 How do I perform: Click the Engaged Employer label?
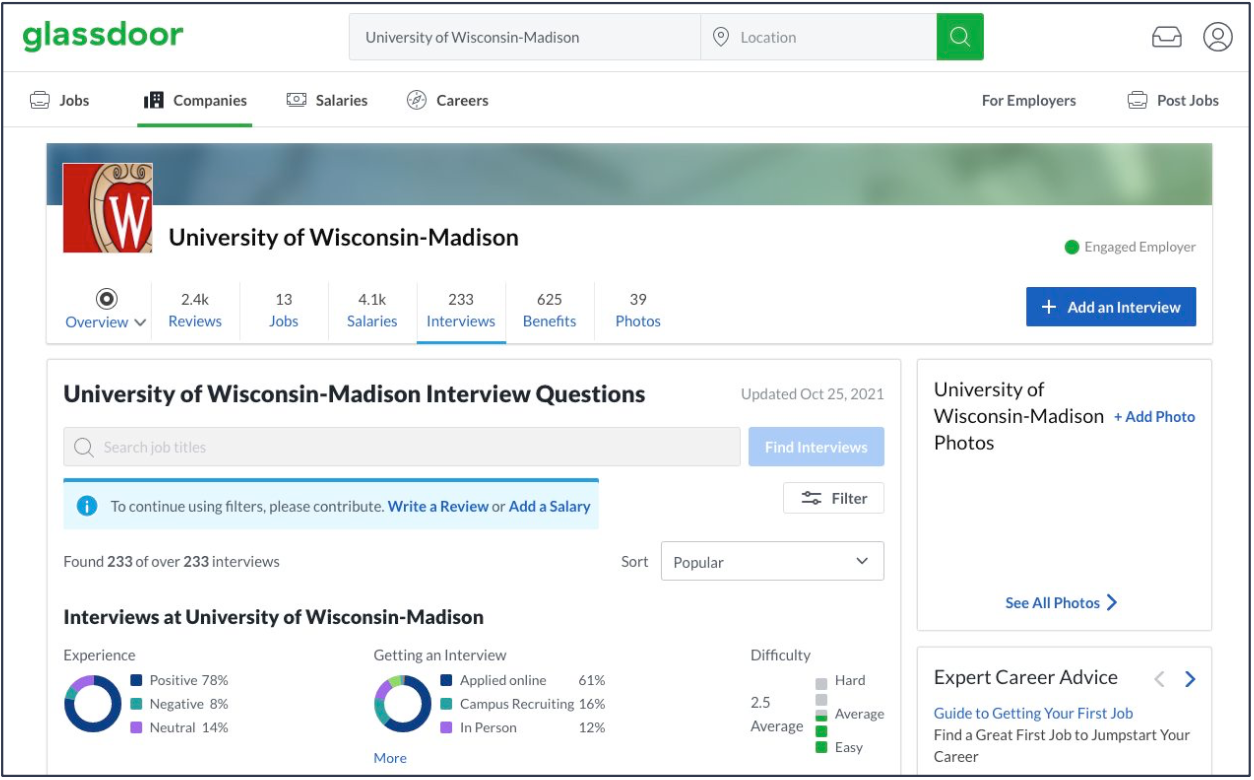(x=1140, y=247)
